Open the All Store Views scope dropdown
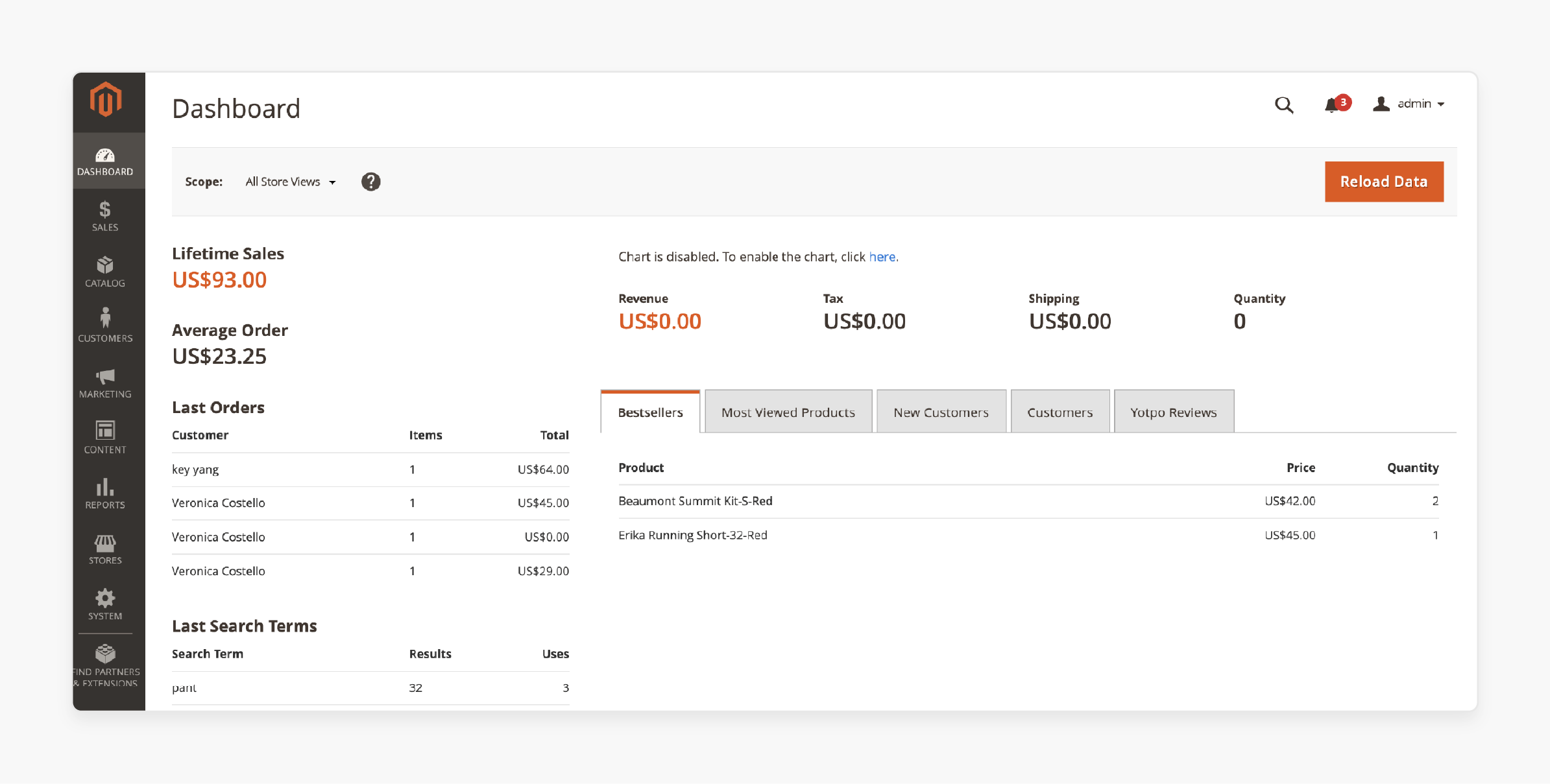The image size is (1550, 784). click(x=291, y=182)
